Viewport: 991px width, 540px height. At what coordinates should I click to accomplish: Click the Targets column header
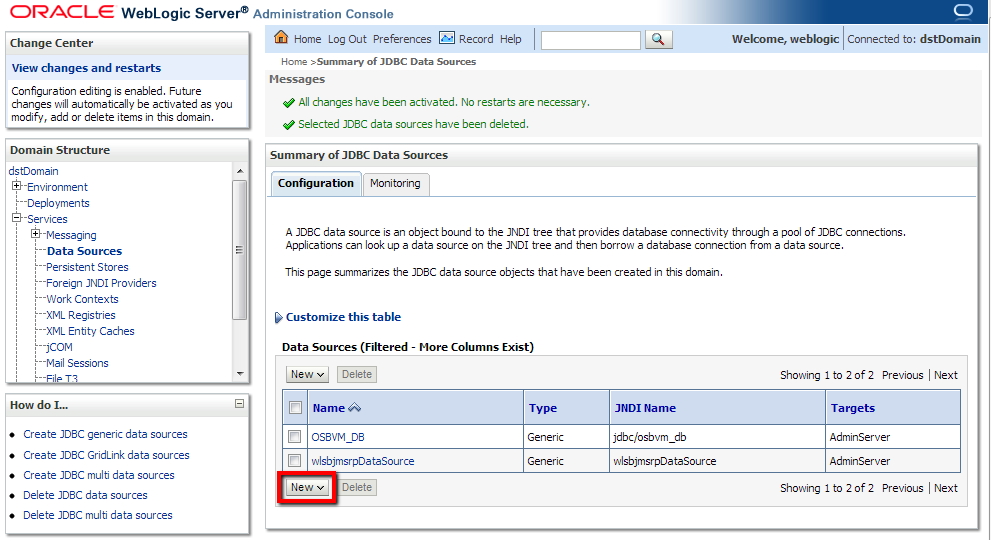coord(853,408)
